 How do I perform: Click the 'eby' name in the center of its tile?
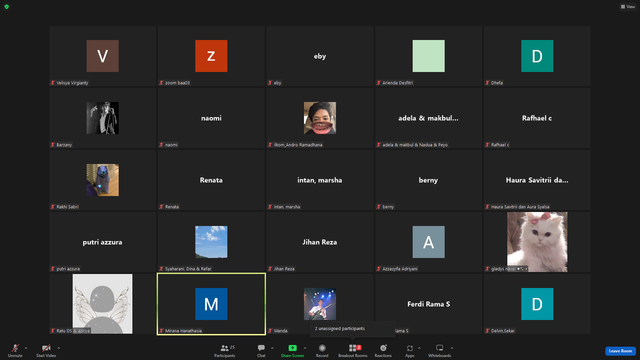320,56
